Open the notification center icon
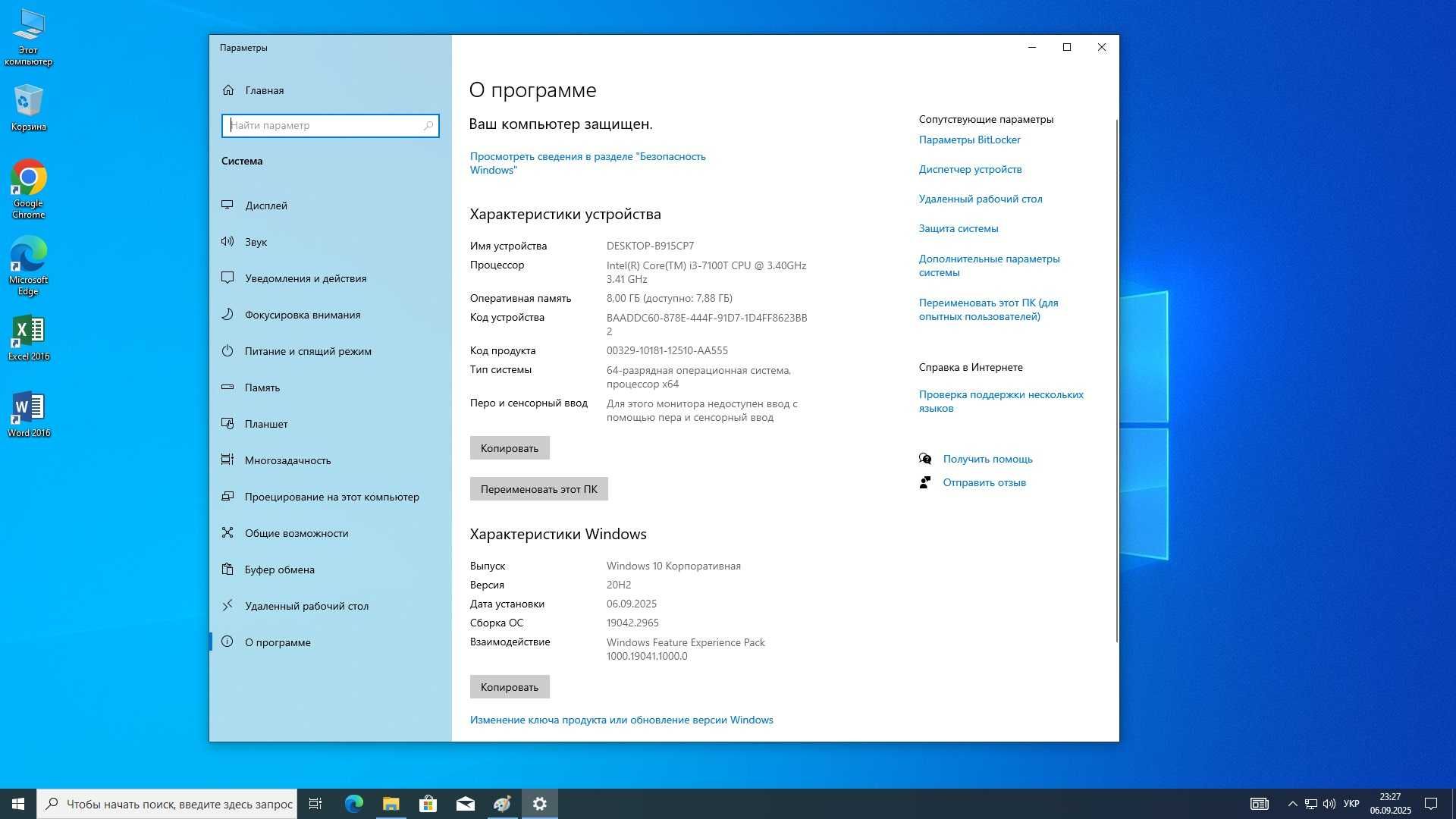1456x819 pixels. point(1431,804)
